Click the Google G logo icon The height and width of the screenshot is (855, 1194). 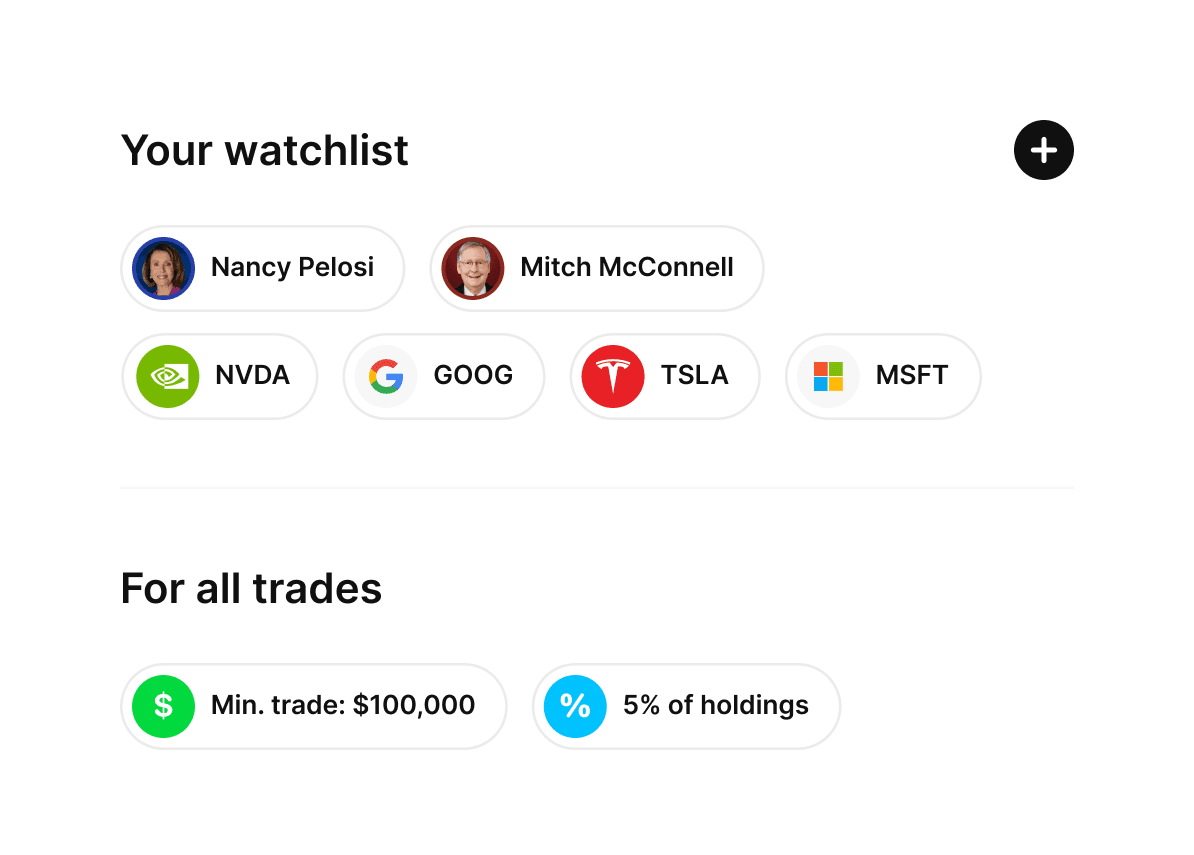[x=386, y=376]
